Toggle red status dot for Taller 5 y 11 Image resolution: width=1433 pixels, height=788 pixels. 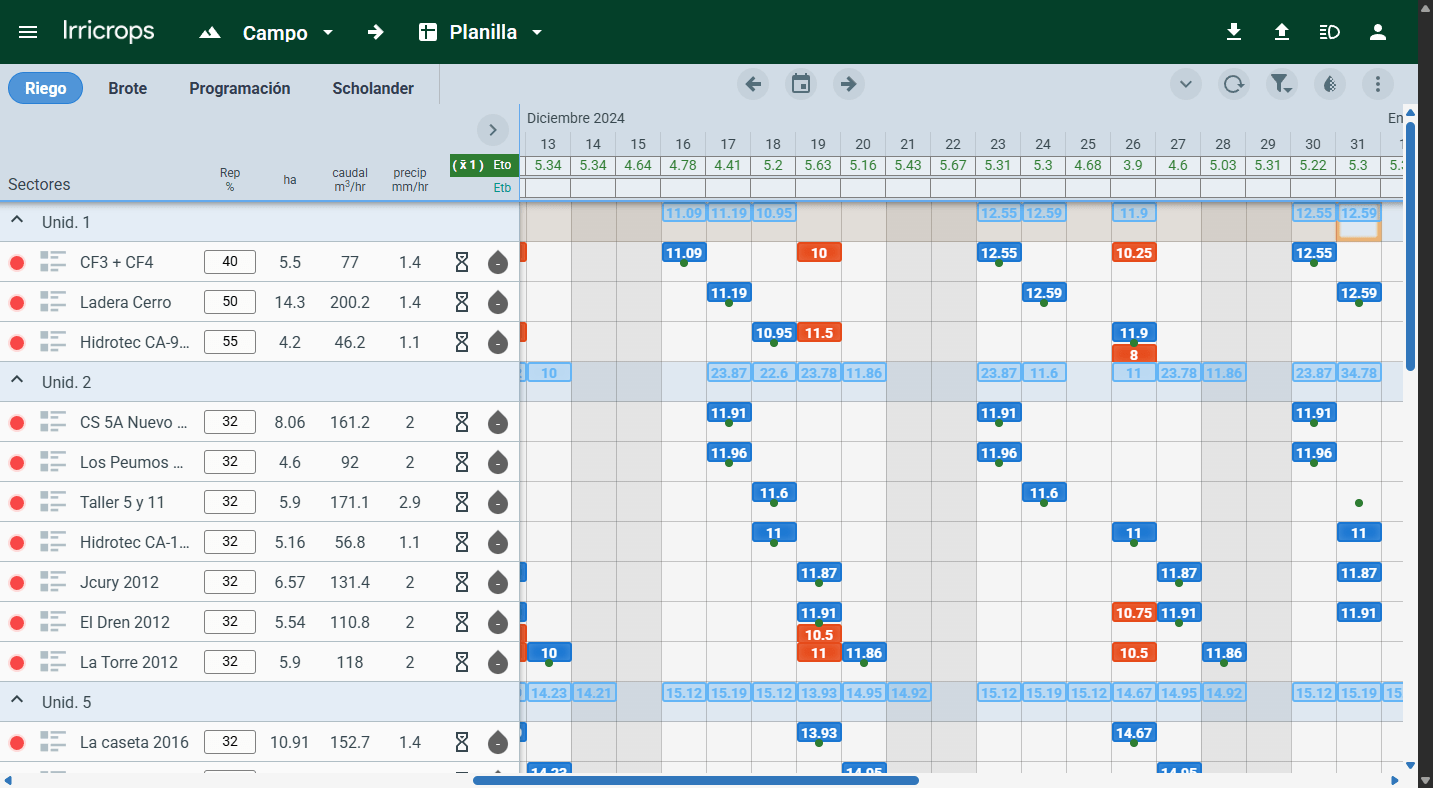[17, 503]
